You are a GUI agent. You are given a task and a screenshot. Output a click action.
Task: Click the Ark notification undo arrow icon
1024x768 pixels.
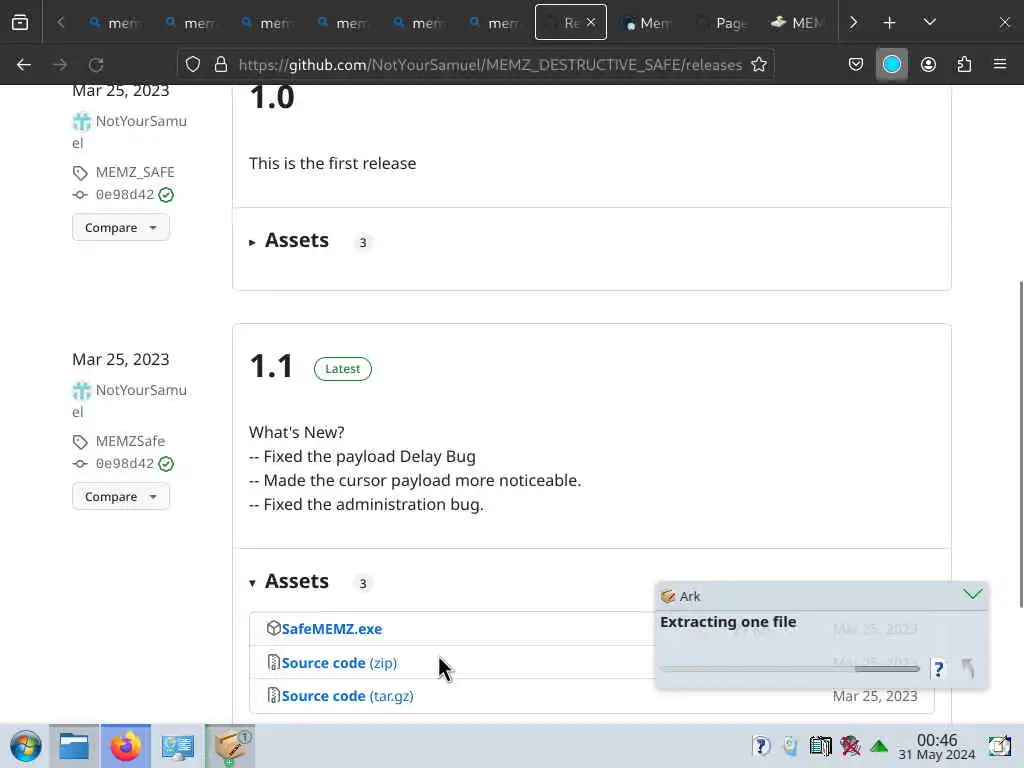click(x=968, y=669)
